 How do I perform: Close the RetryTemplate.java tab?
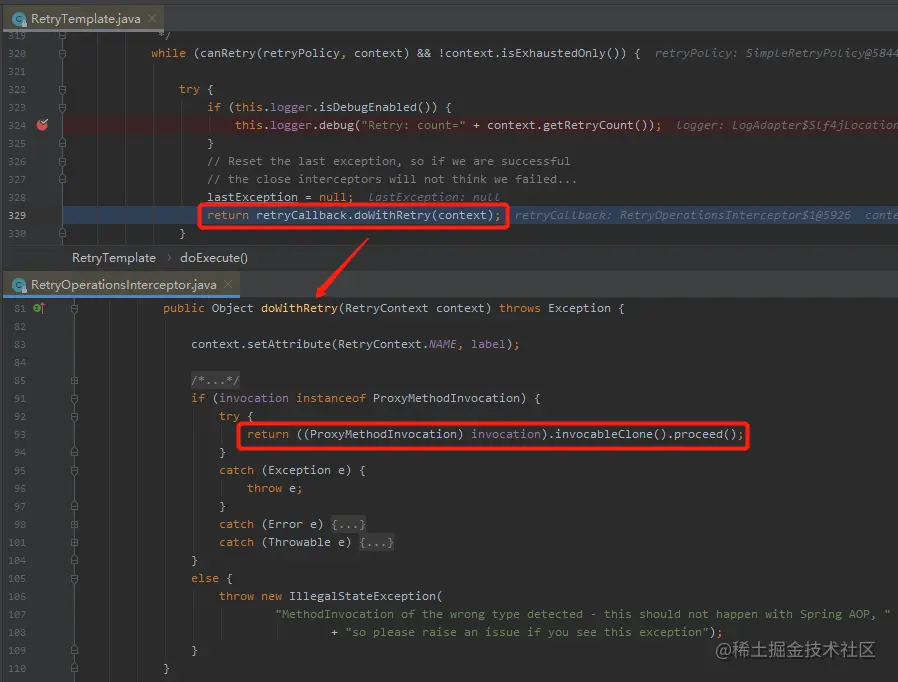pyautogui.click(x=152, y=18)
